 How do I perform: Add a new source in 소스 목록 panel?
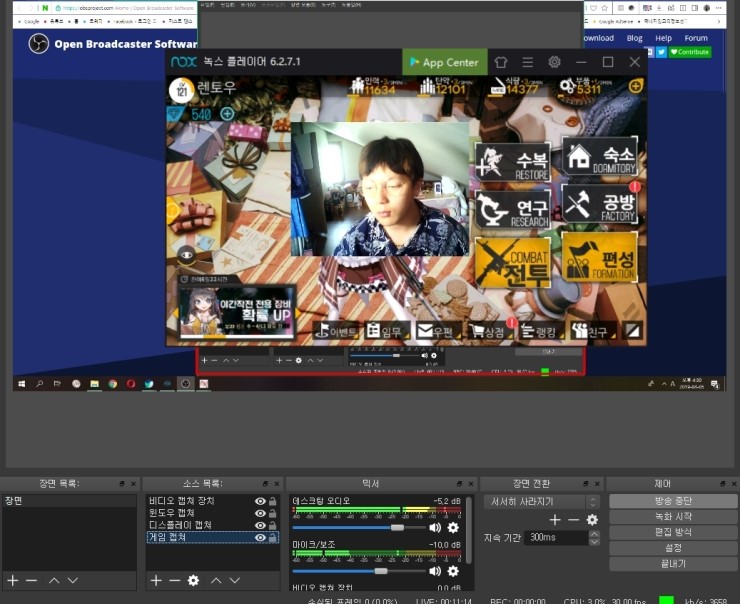pyautogui.click(x=156, y=580)
